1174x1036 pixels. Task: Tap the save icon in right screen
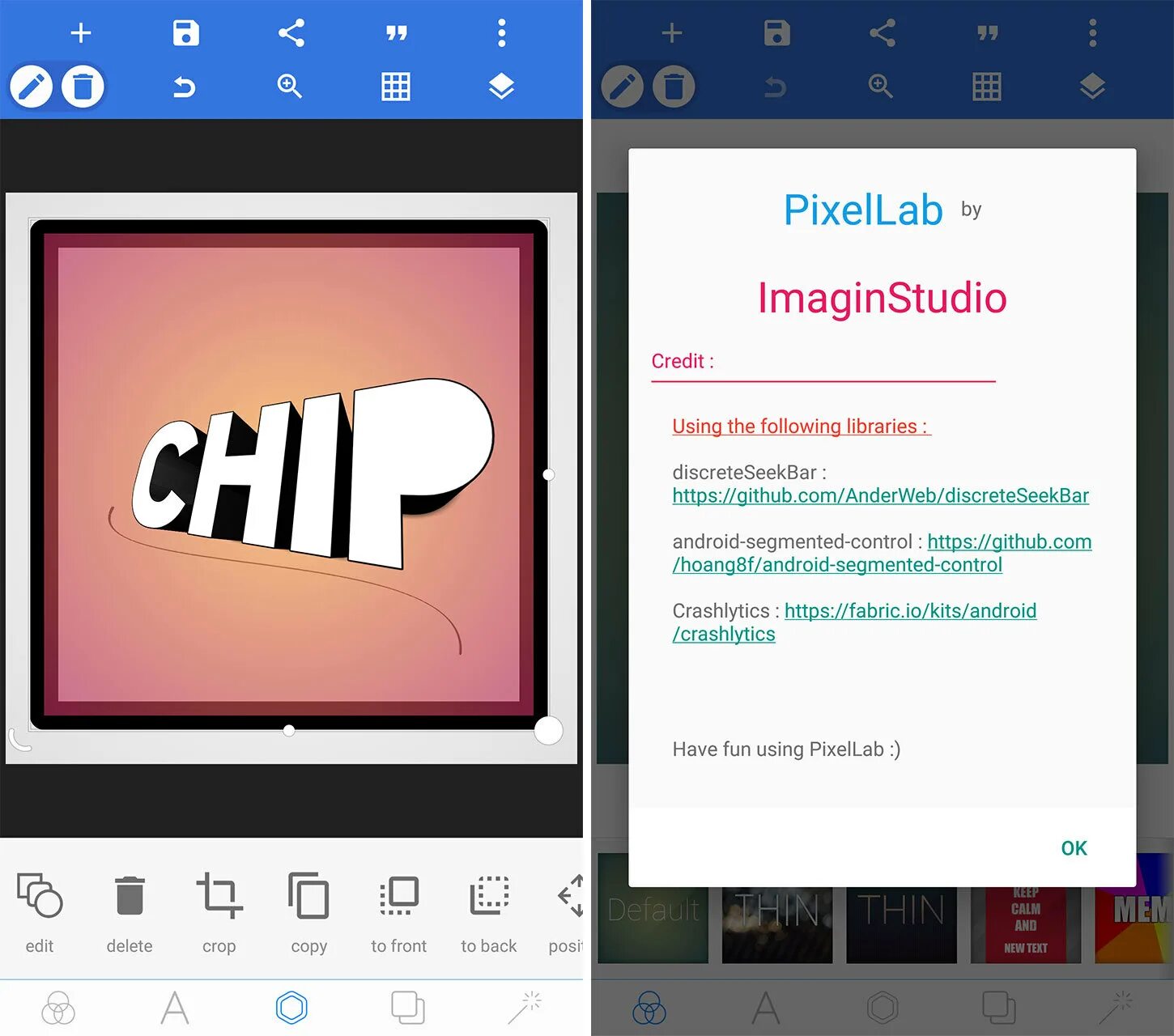pyautogui.click(x=776, y=33)
